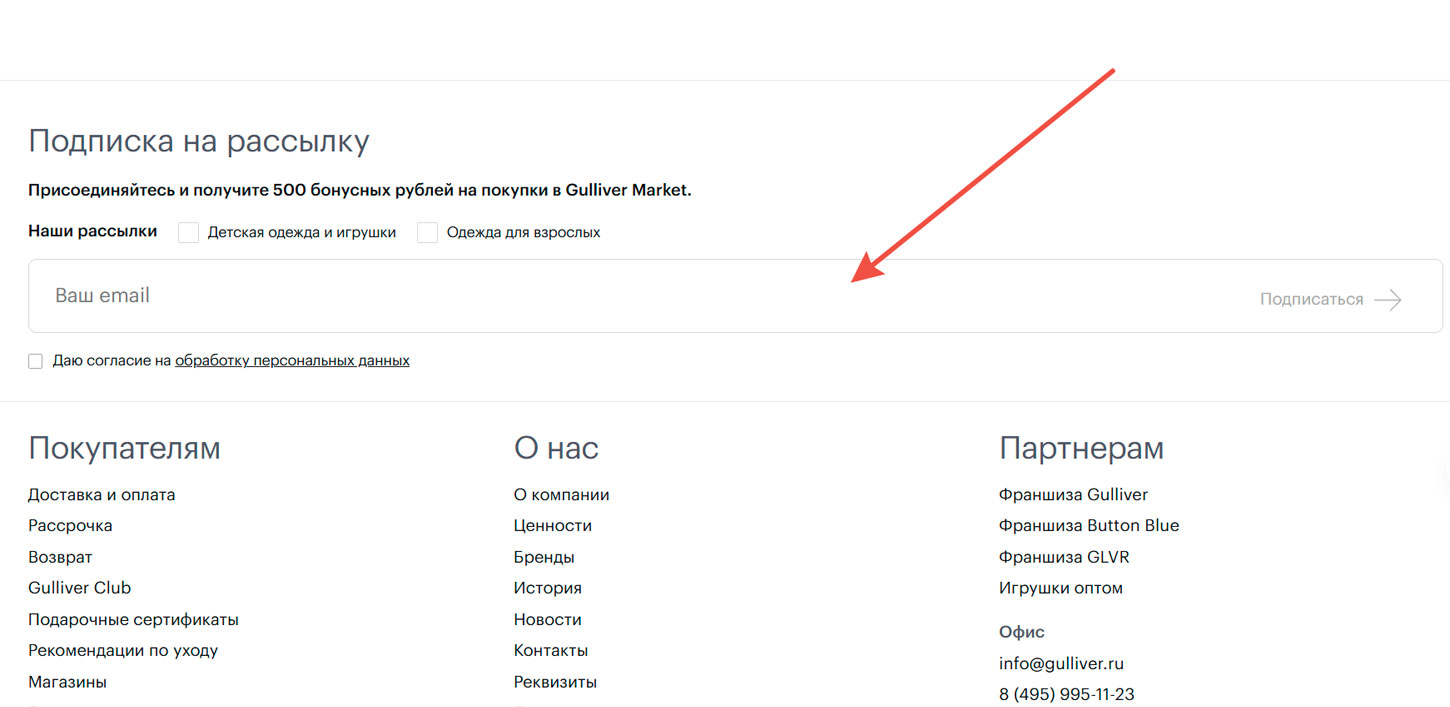This screenshot has height=707, width=1450.
Task: Click the Покупателям column heading
Action: [x=124, y=448]
